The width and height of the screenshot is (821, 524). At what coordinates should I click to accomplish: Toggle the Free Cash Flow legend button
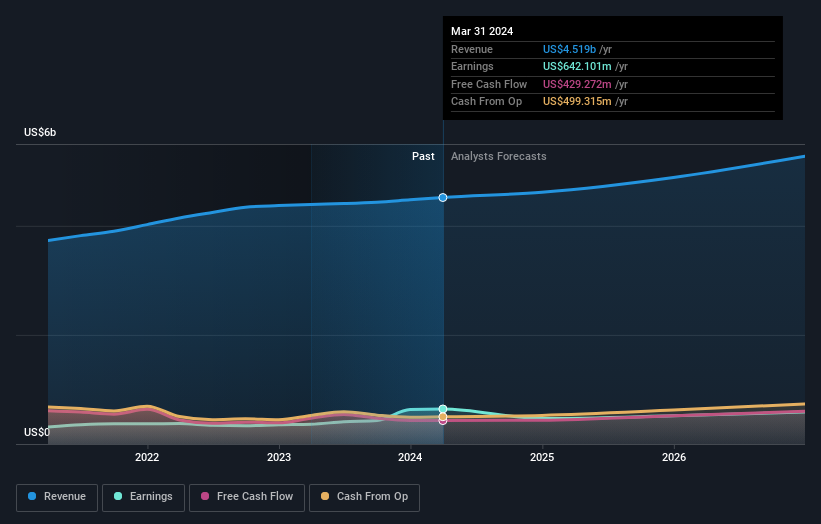pyautogui.click(x=247, y=497)
